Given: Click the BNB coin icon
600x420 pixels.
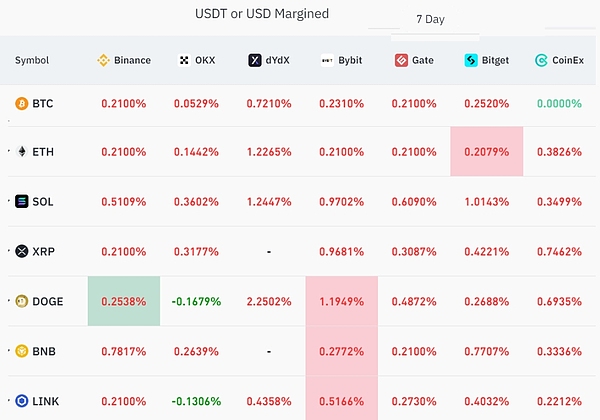Looking at the screenshot, I should click(22, 351).
